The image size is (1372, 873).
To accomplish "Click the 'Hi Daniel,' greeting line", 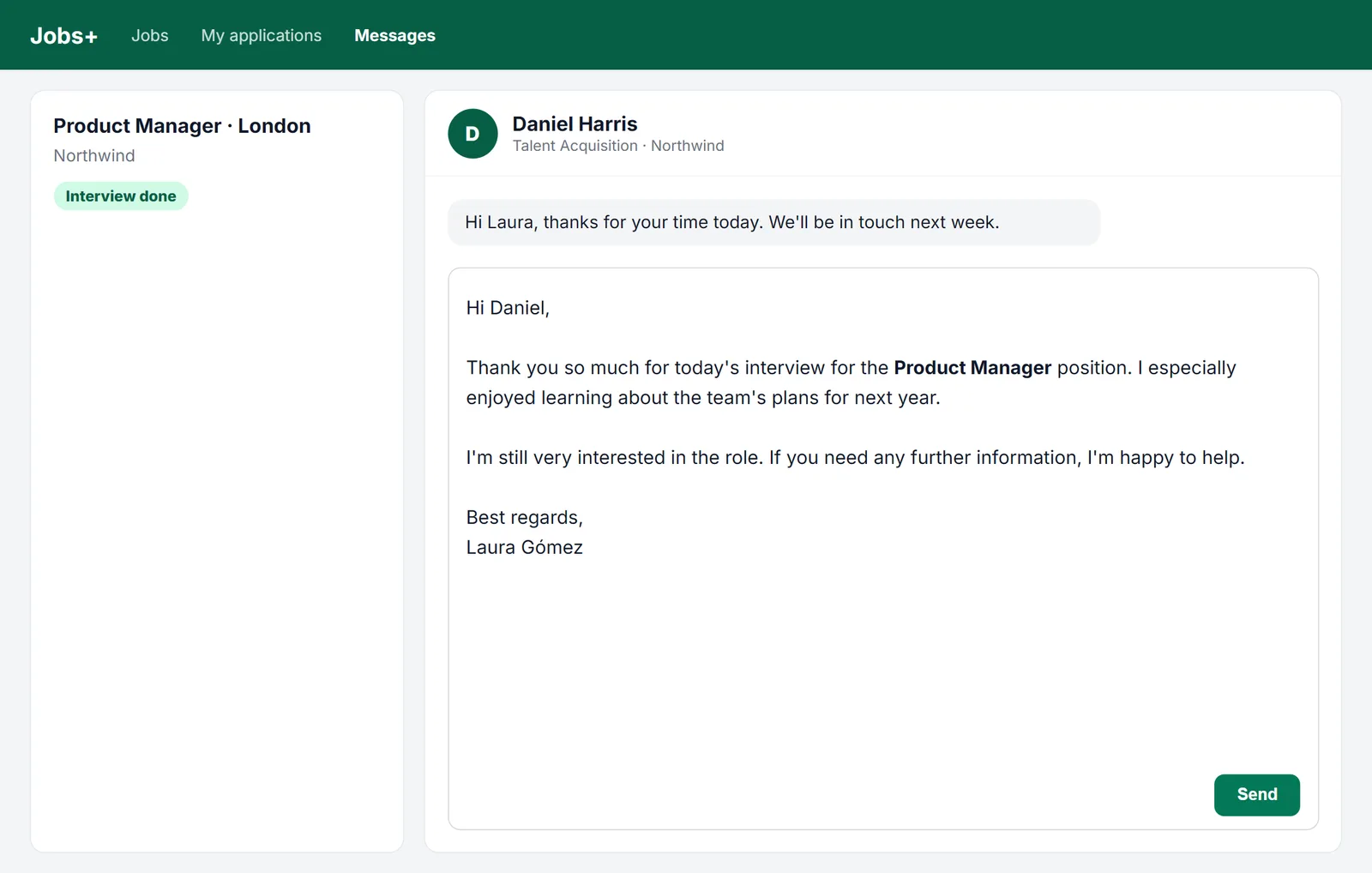I will [x=508, y=308].
